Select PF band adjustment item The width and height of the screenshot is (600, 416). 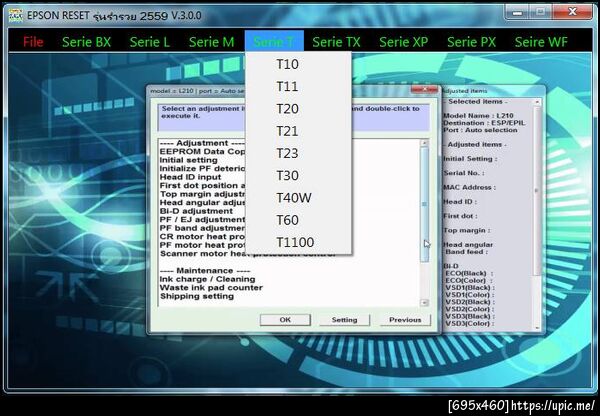202,228
